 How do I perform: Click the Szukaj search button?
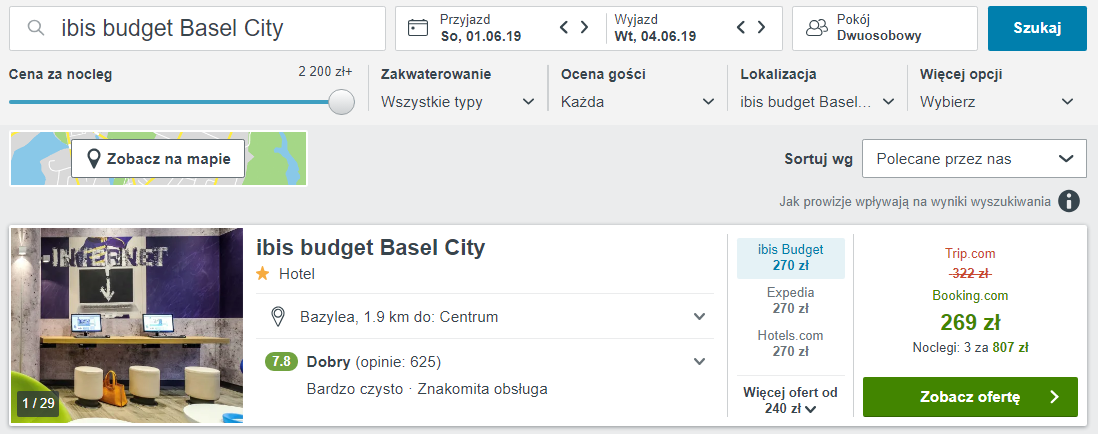[x=1037, y=28]
